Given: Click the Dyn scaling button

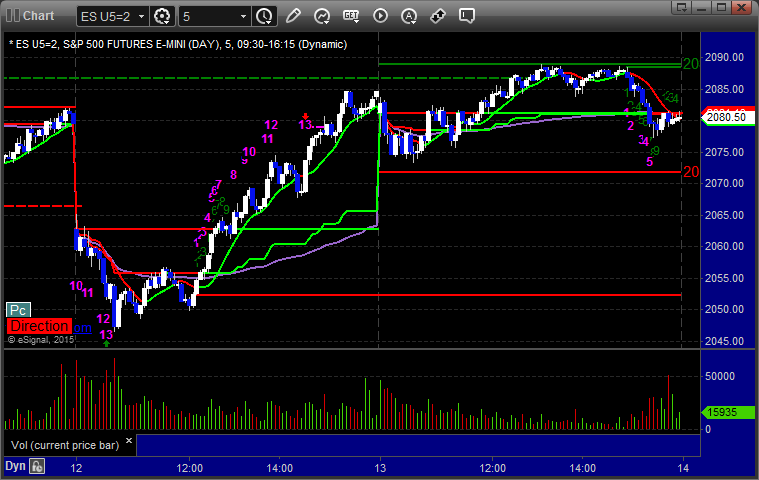Looking at the screenshot, I should pos(15,466).
